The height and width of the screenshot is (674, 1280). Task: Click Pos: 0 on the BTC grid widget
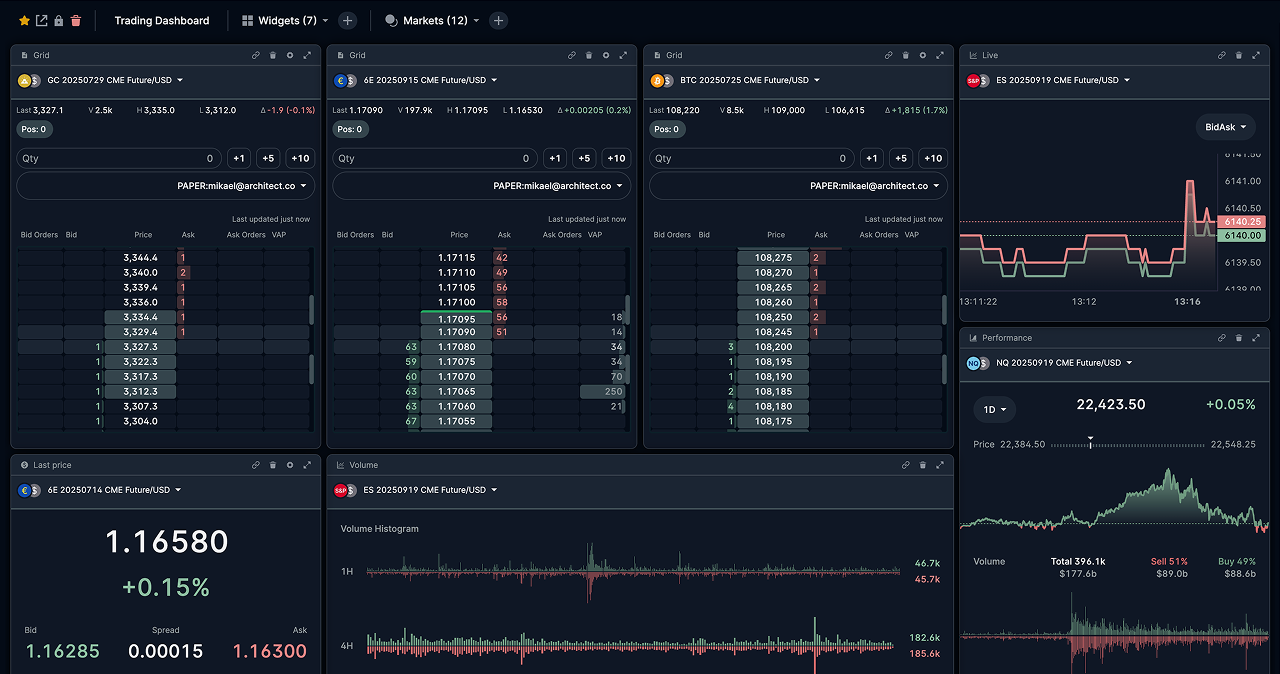click(x=666, y=129)
